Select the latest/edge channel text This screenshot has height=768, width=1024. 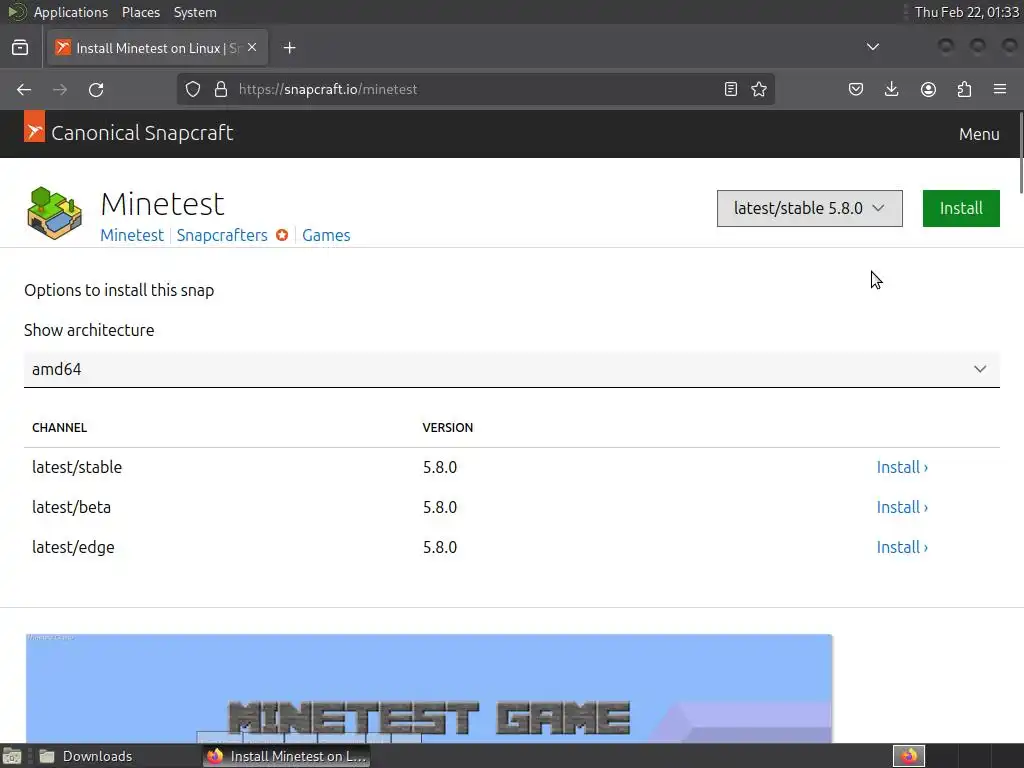click(x=73, y=547)
